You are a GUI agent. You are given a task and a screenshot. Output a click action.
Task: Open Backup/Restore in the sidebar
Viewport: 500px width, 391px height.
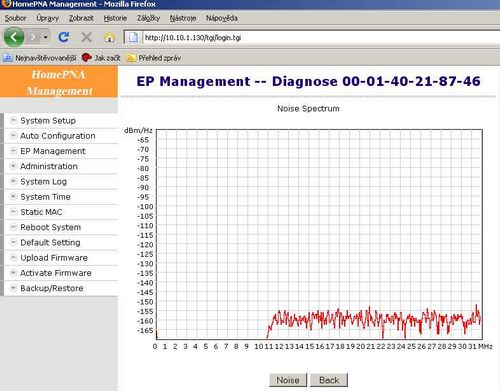[x=52, y=288]
